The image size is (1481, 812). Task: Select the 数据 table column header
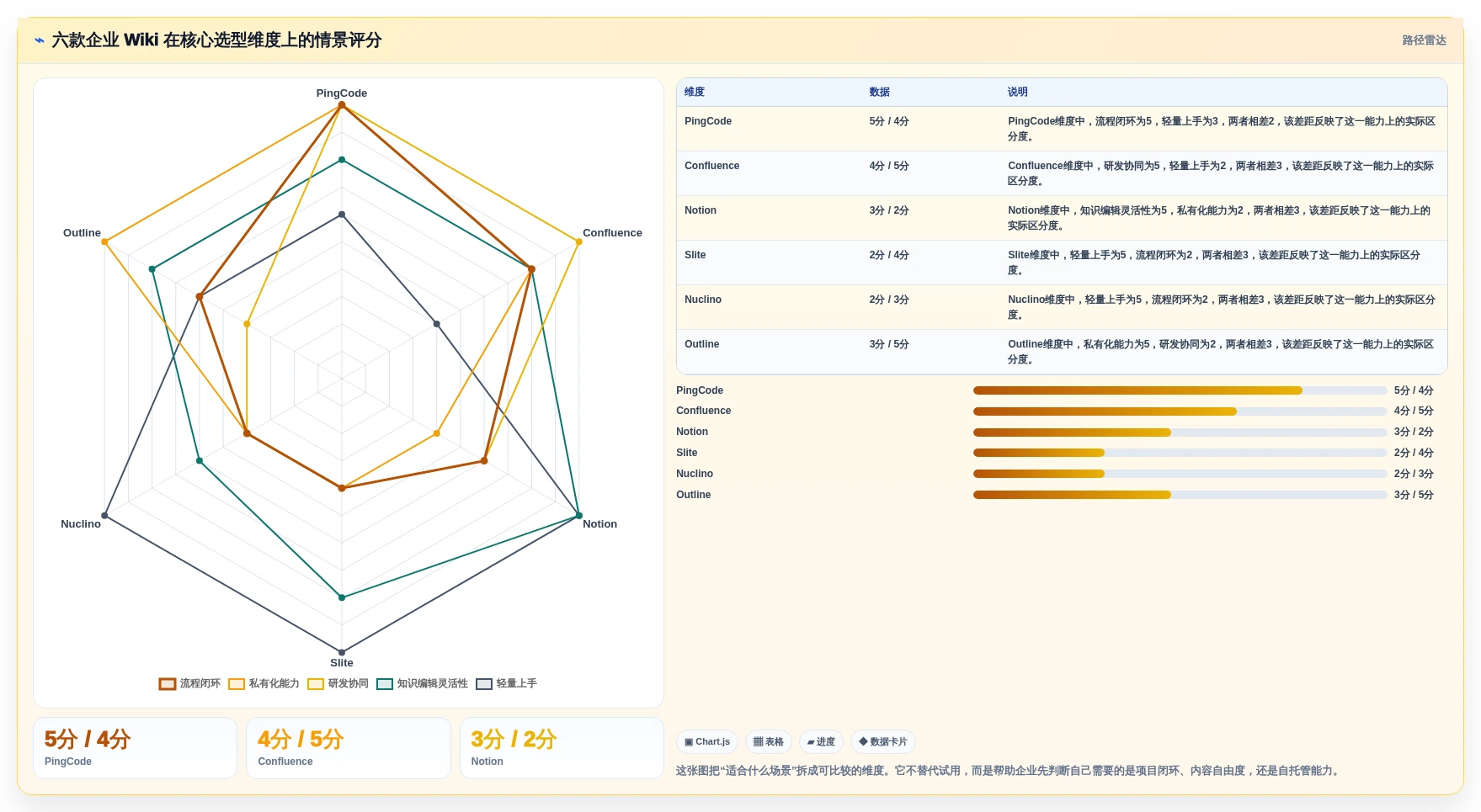pyautogui.click(x=879, y=92)
